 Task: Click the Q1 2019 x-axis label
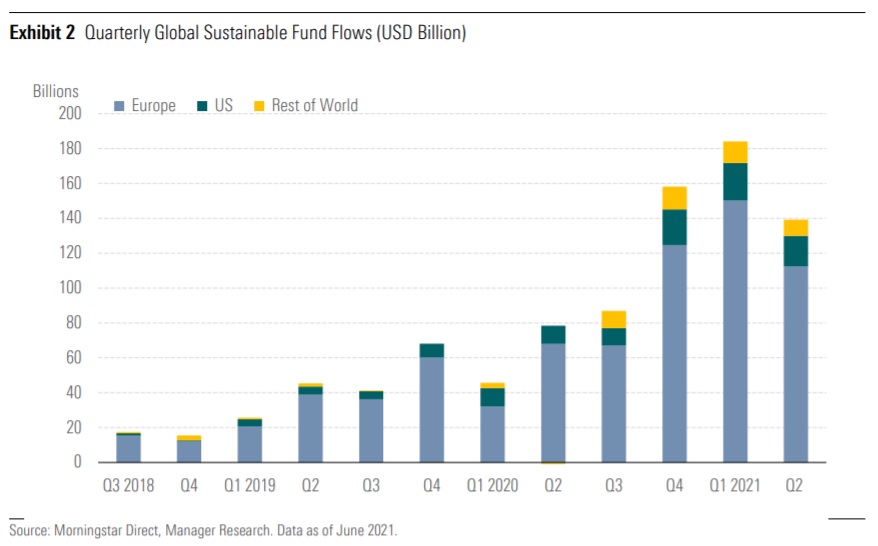pyautogui.click(x=249, y=486)
